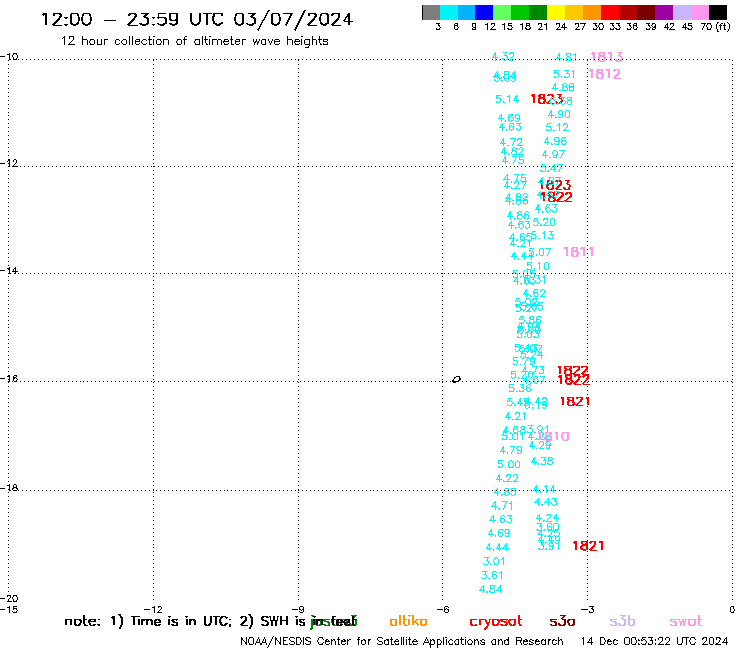Screen dimensions: 740x650
Task: Click the title '12:00 – 23:59 UTC 03/07/2024'
Action: (x=197, y=20)
